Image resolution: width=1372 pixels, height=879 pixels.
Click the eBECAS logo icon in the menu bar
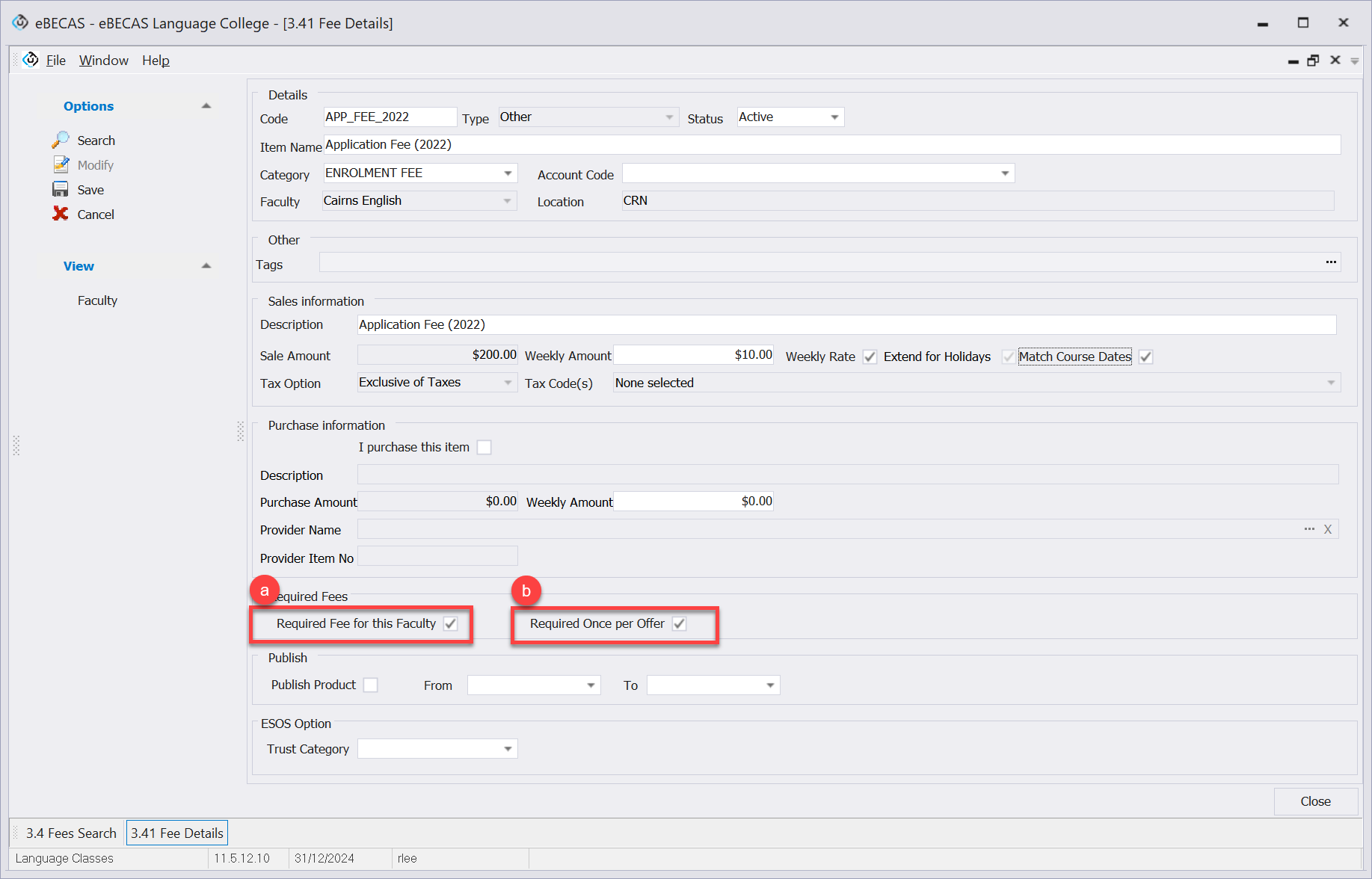coord(31,60)
